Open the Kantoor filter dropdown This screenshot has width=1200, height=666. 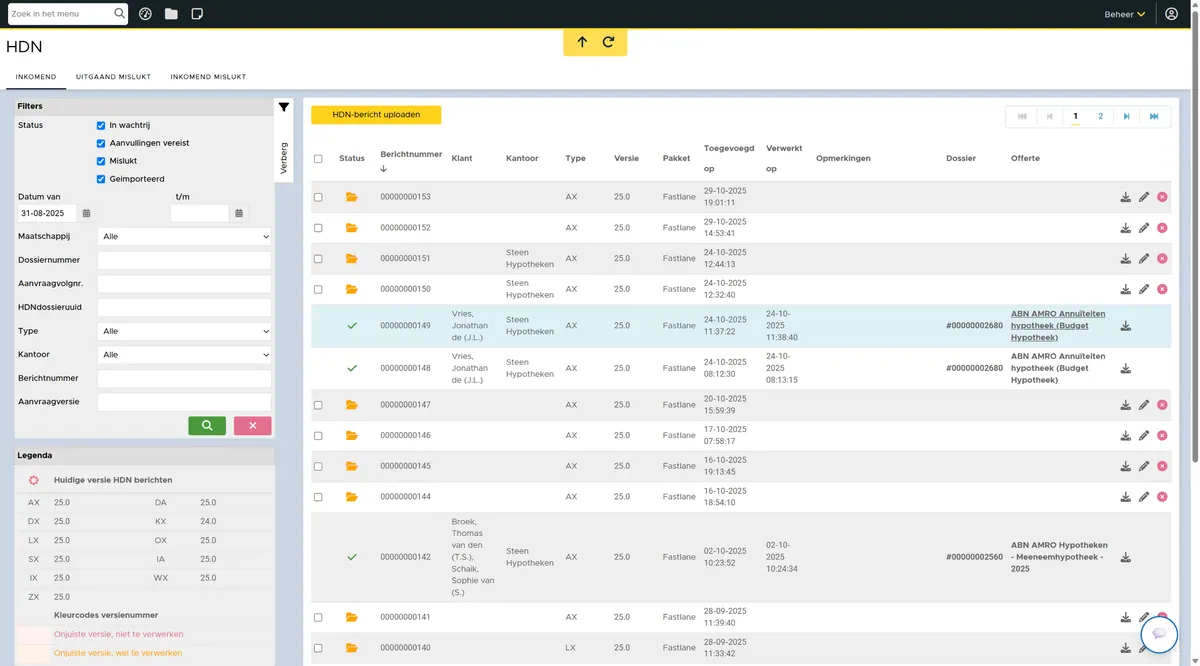coord(185,355)
